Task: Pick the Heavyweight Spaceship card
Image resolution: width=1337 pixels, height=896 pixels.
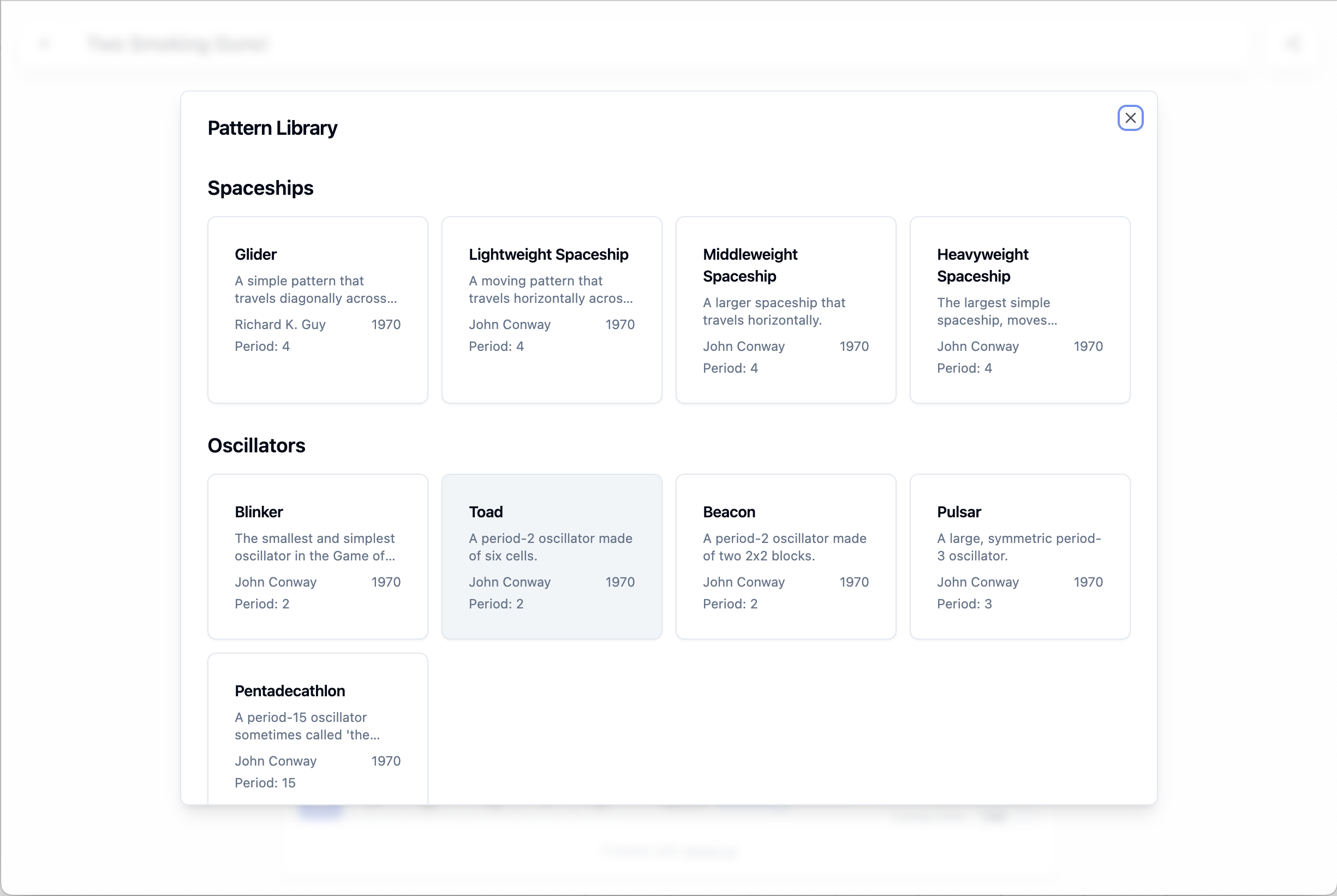Action: click(x=1019, y=310)
